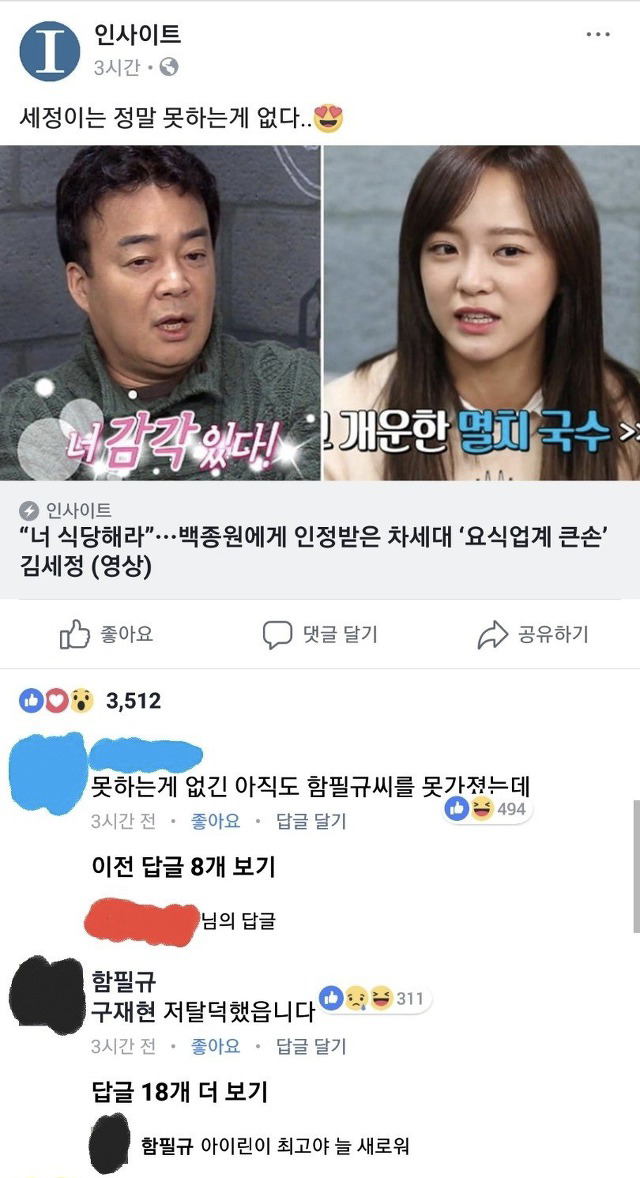Viewport: 640px width, 1178px height.
Task: Click the share arrow 공유하기 icon
Action: [x=493, y=635]
